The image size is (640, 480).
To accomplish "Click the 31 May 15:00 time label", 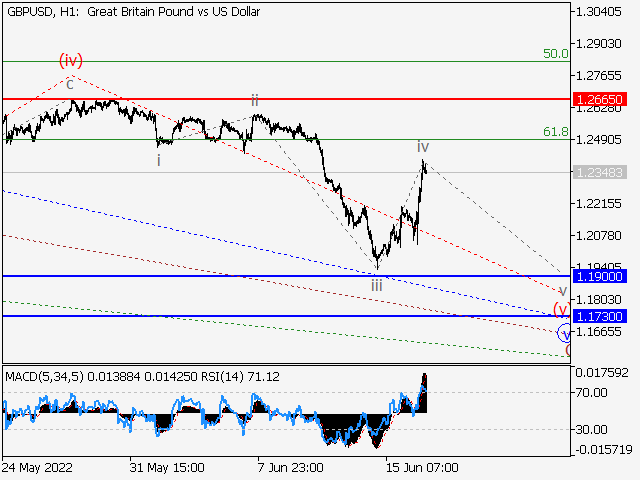I will (167, 467).
